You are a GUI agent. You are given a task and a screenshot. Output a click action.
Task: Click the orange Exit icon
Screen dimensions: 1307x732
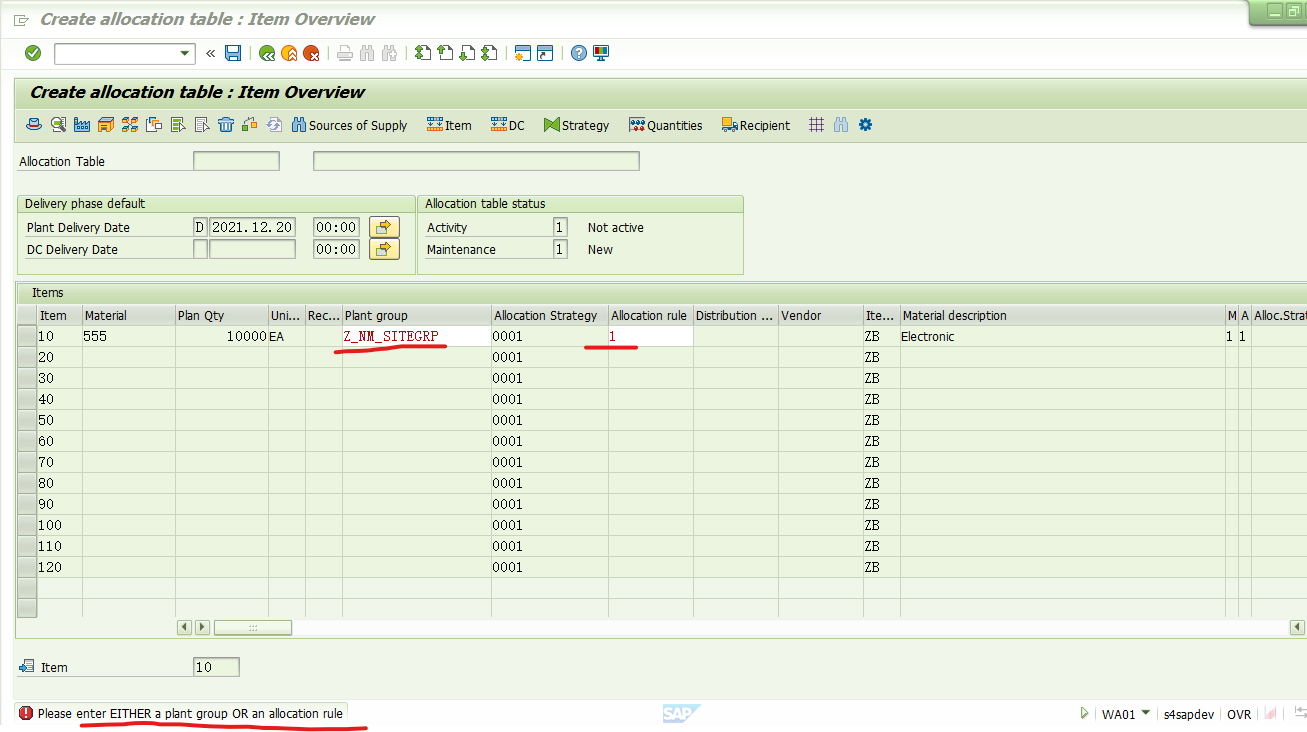289,53
